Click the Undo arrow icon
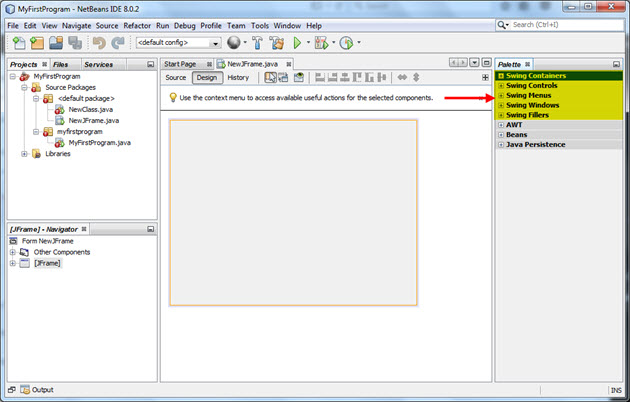630x402 pixels. tap(99, 43)
